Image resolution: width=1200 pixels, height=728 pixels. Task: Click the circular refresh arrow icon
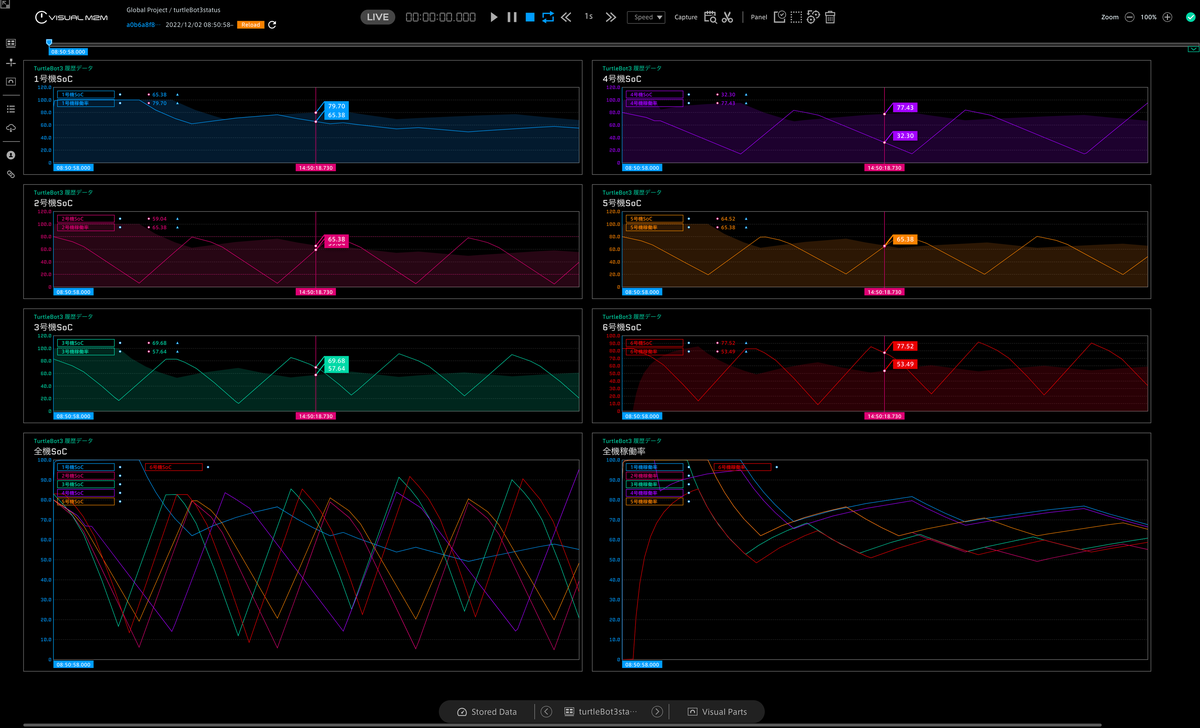272,24
